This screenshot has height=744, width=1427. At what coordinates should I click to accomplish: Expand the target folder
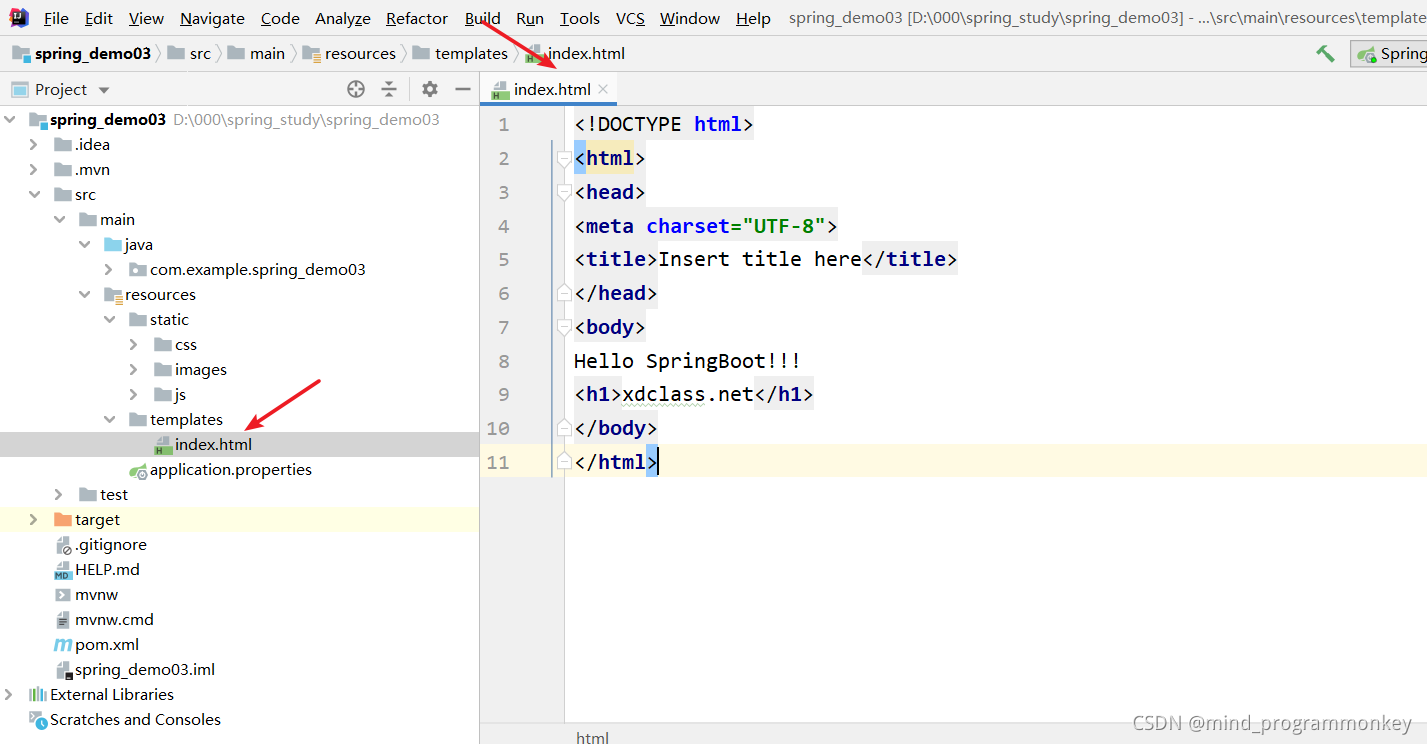tap(34, 519)
